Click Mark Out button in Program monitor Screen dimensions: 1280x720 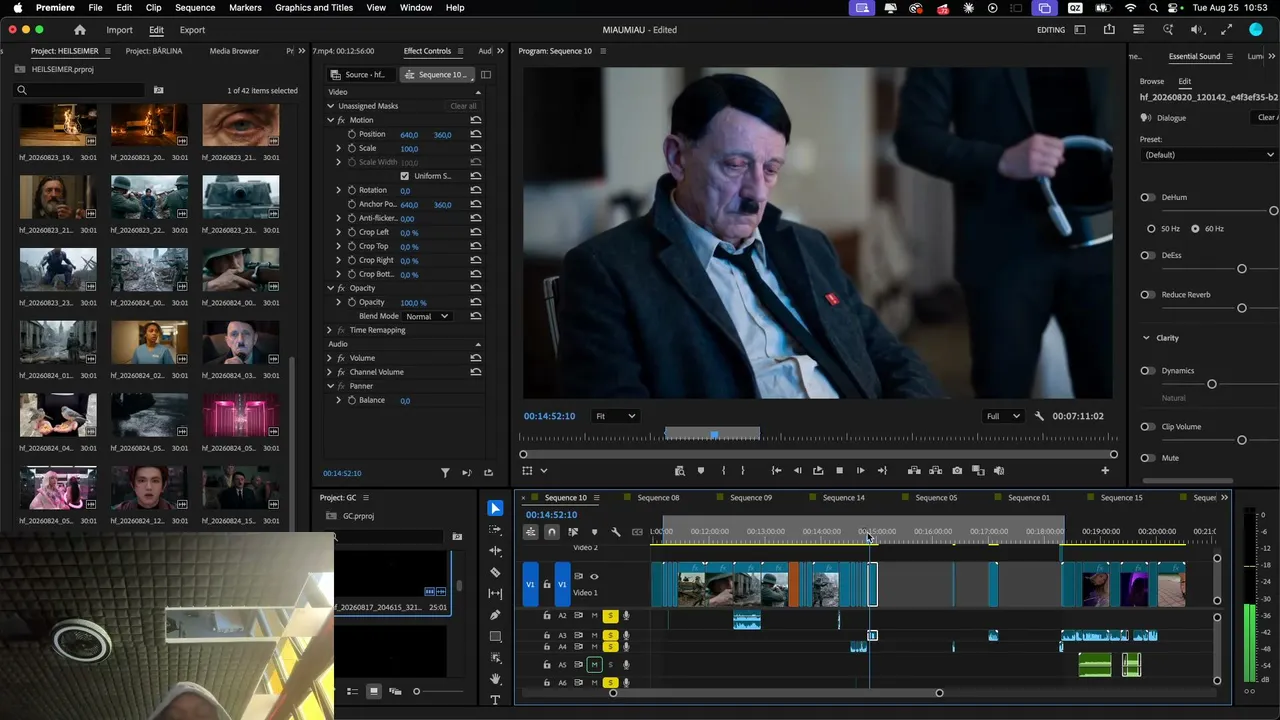pyautogui.click(x=743, y=470)
